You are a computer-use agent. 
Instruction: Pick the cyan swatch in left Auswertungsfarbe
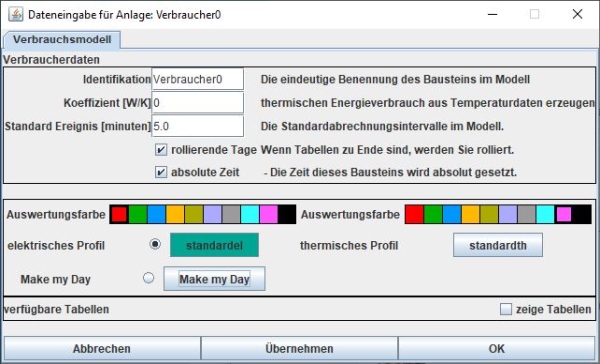250,214
